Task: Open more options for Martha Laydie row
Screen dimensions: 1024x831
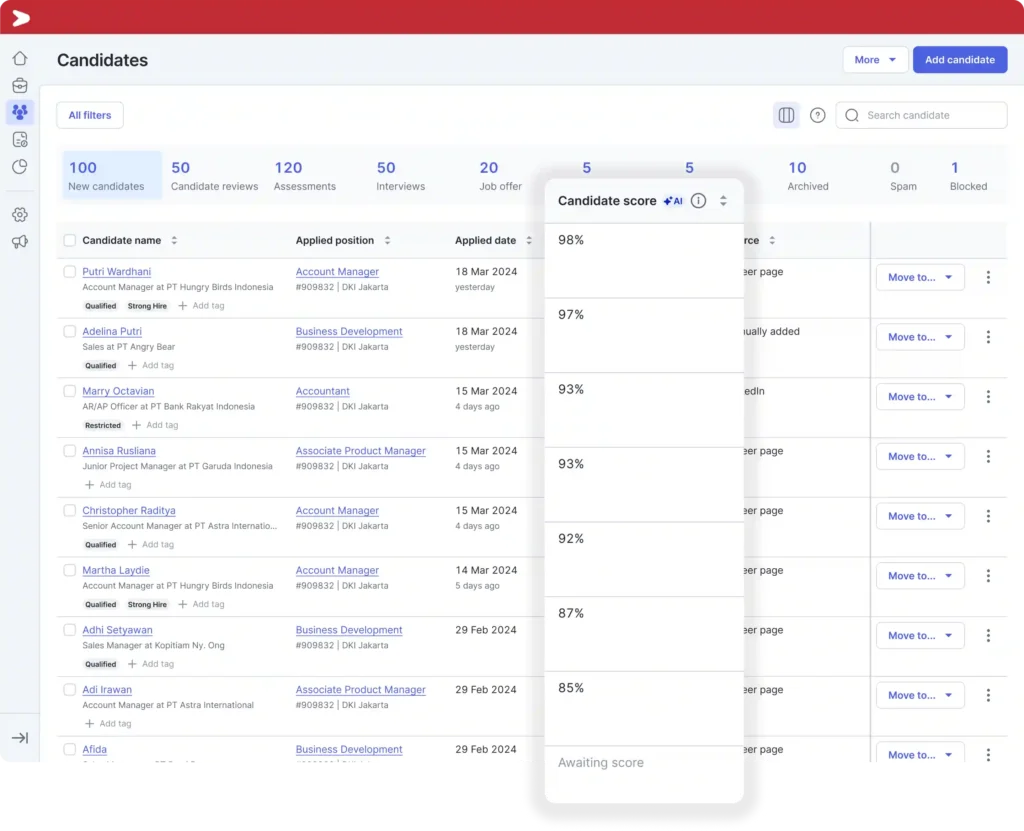Action: point(988,576)
